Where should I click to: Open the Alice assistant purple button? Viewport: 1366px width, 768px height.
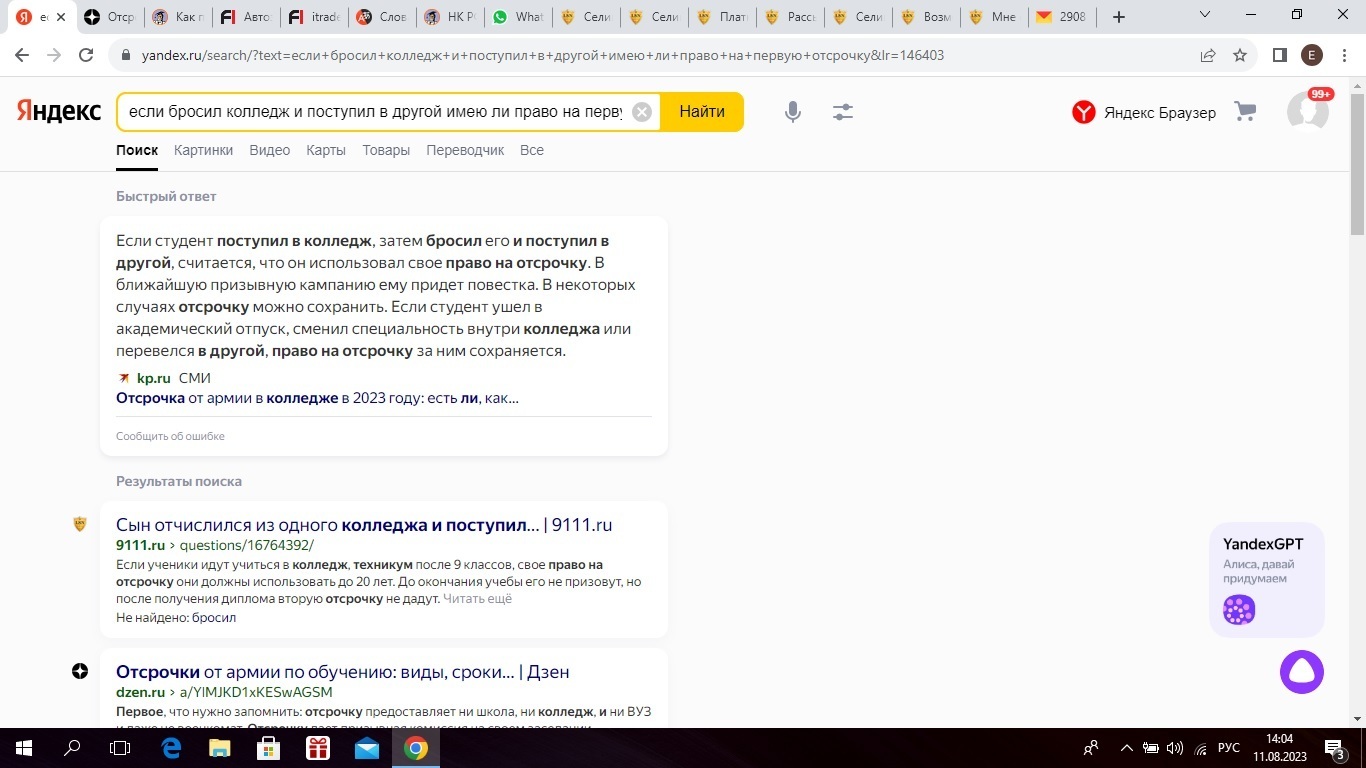point(1302,672)
